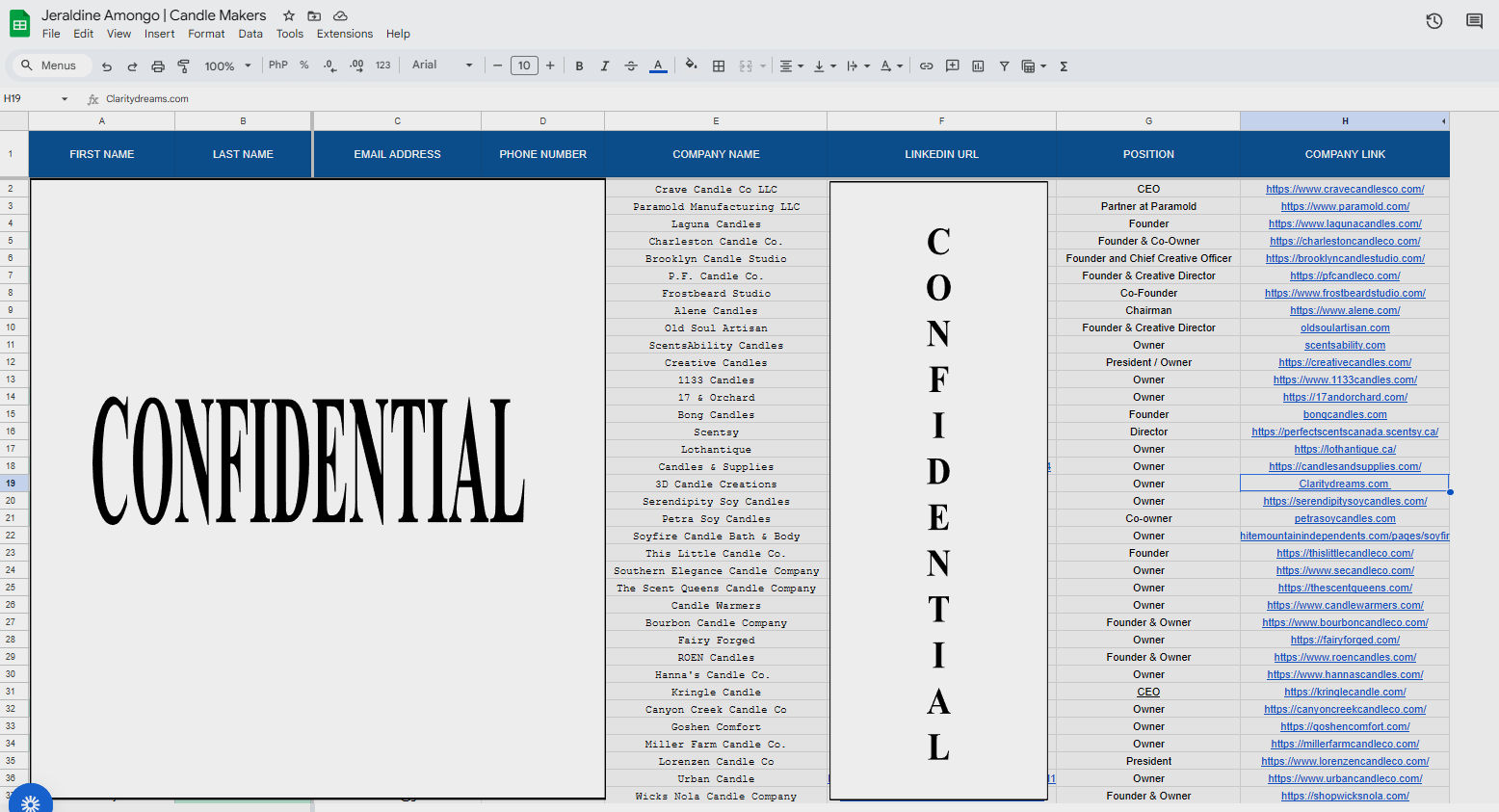Open the zoom 100% dropdown
Viewport: 1499px width, 812px height.
point(227,66)
